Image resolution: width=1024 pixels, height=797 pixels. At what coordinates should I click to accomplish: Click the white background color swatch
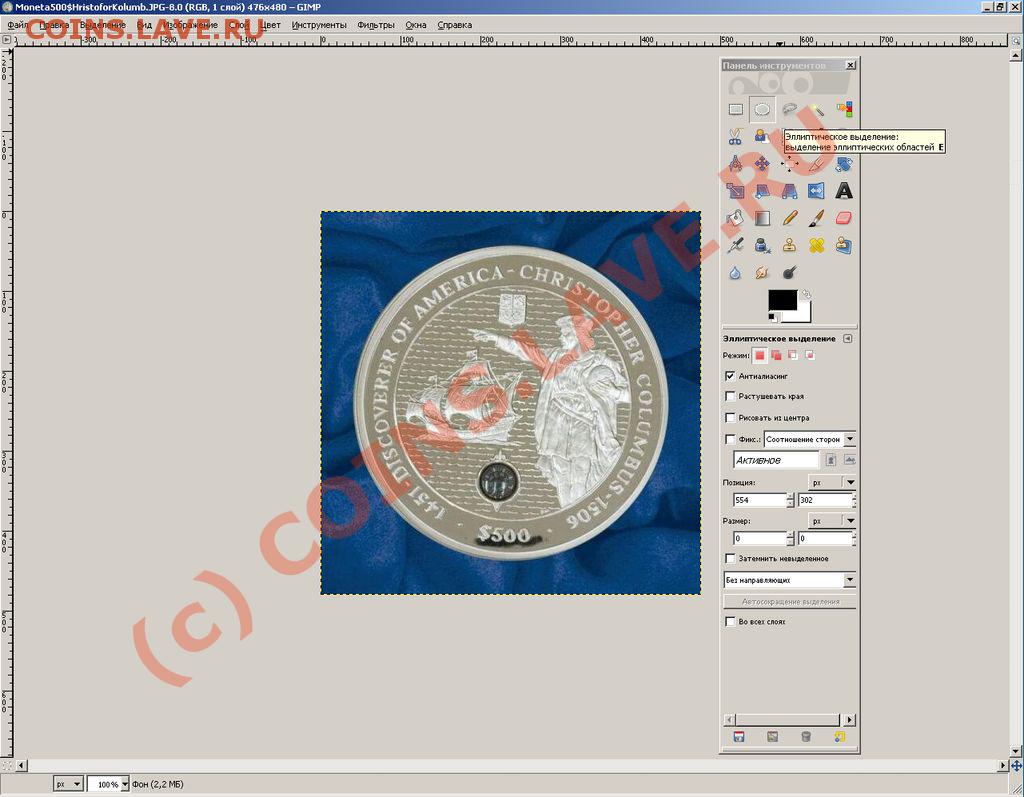(804, 316)
